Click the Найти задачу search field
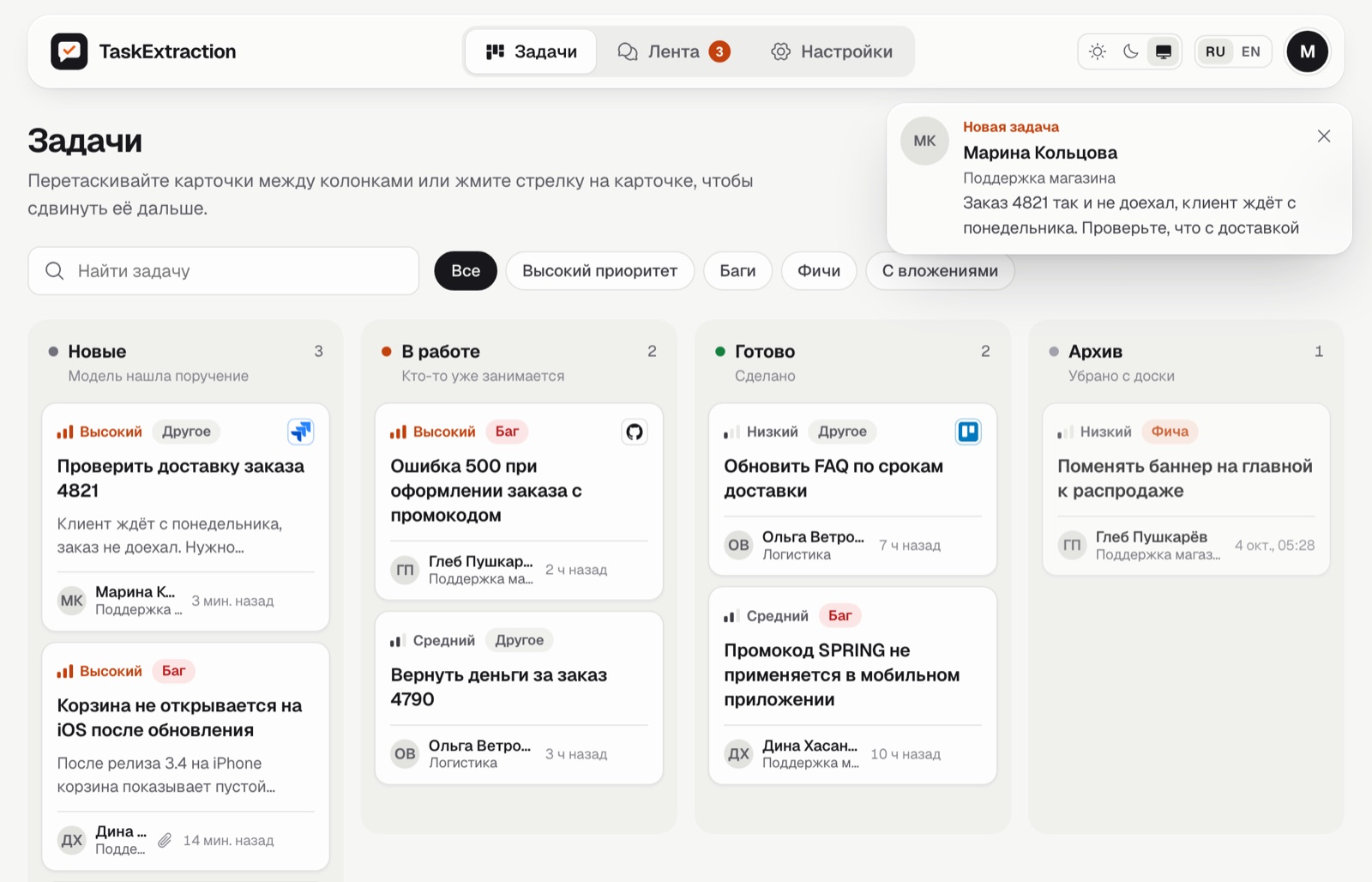1372x882 pixels. (224, 271)
